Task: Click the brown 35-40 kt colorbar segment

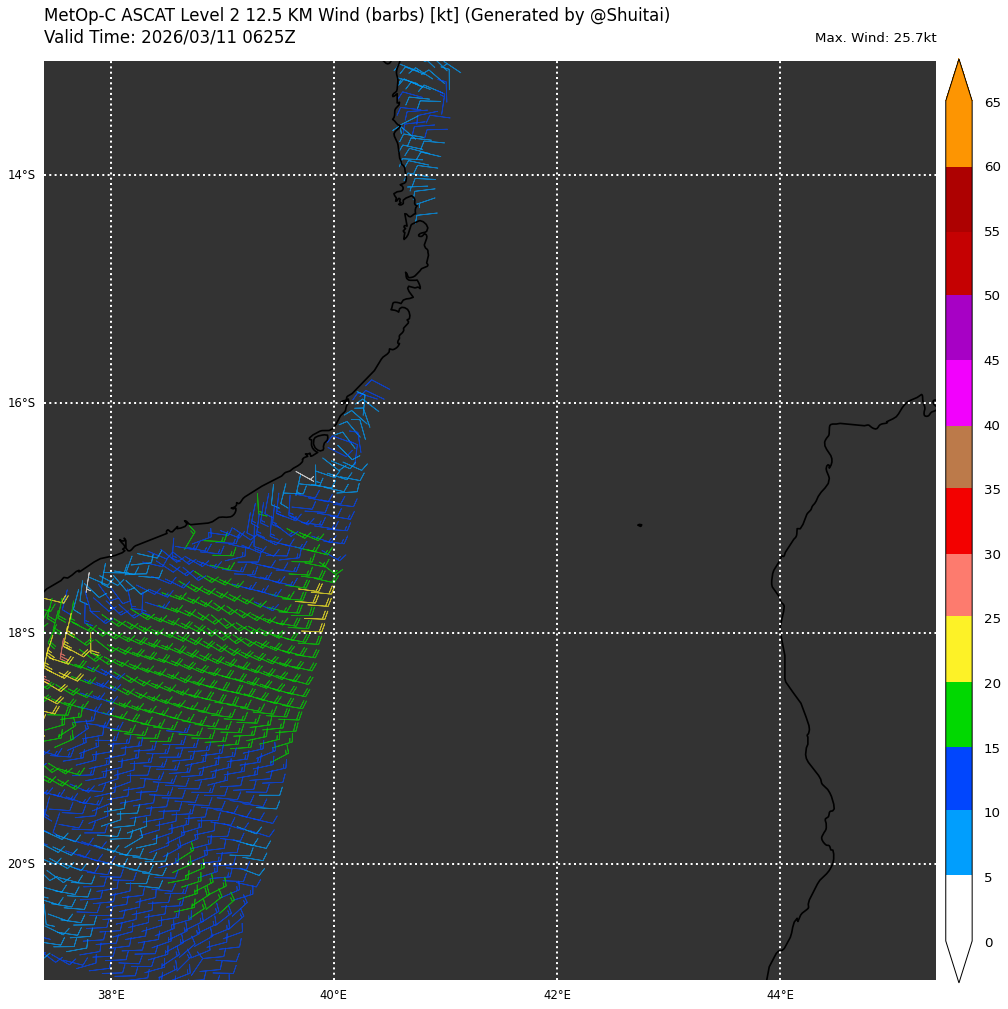Action: [958, 457]
